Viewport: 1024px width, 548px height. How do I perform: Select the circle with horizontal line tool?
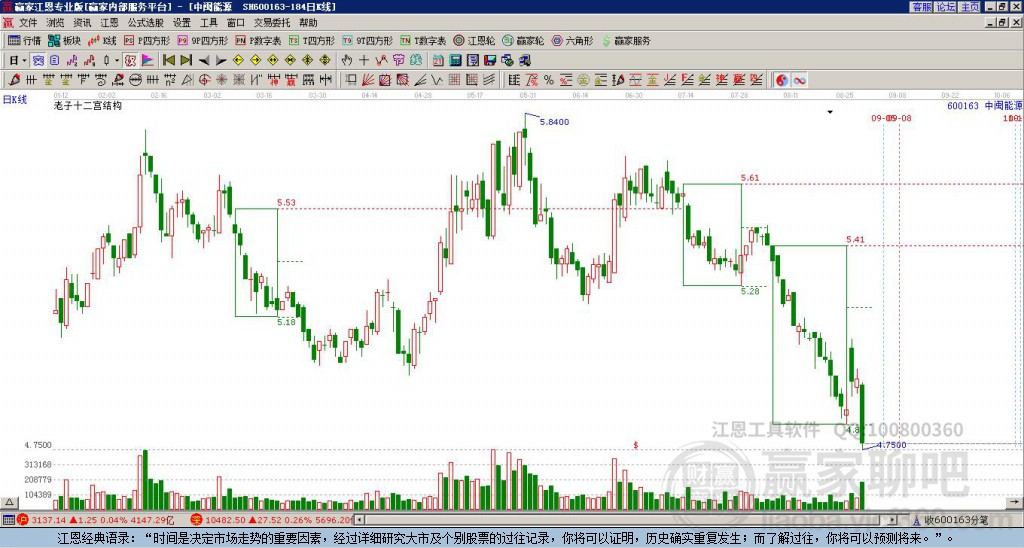tap(135, 80)
